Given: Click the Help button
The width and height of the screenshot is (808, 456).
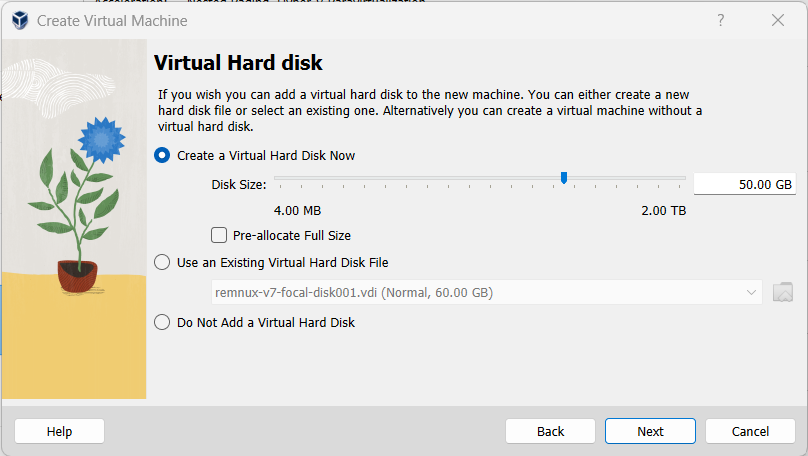Looking at the screenshot, I should coord(59,431).
